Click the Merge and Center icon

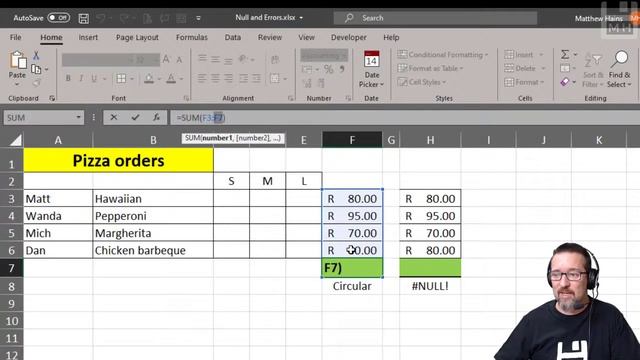coord(275,78)
